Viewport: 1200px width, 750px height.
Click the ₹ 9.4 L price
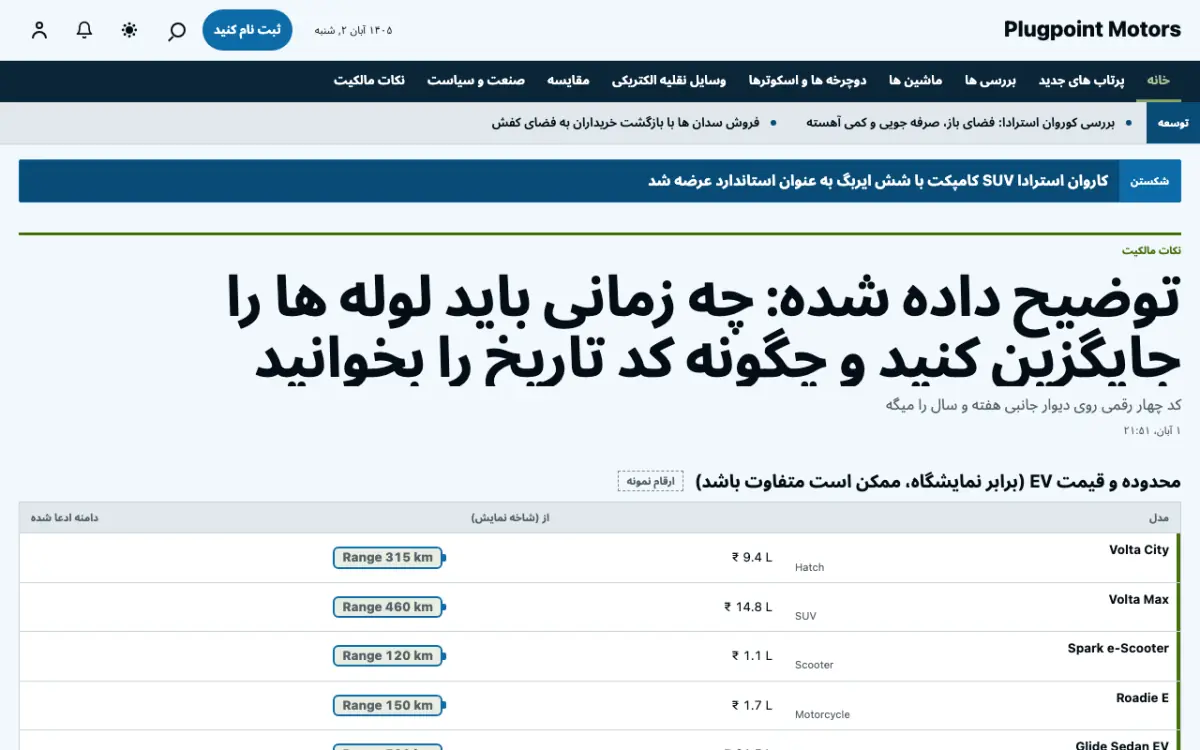point(752,557)
